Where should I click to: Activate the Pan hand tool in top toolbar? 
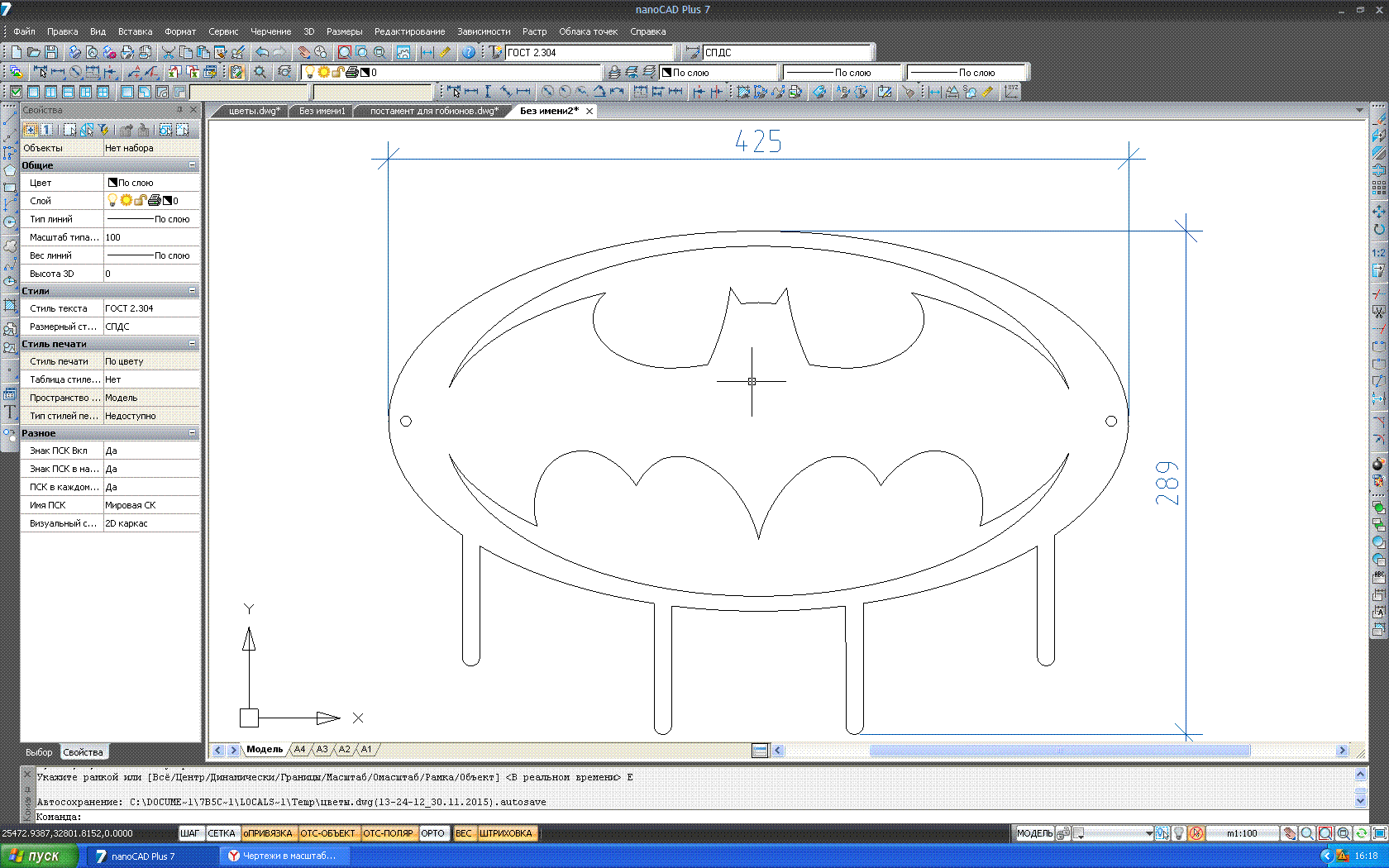pyautogui.click(x=305, y=52)
